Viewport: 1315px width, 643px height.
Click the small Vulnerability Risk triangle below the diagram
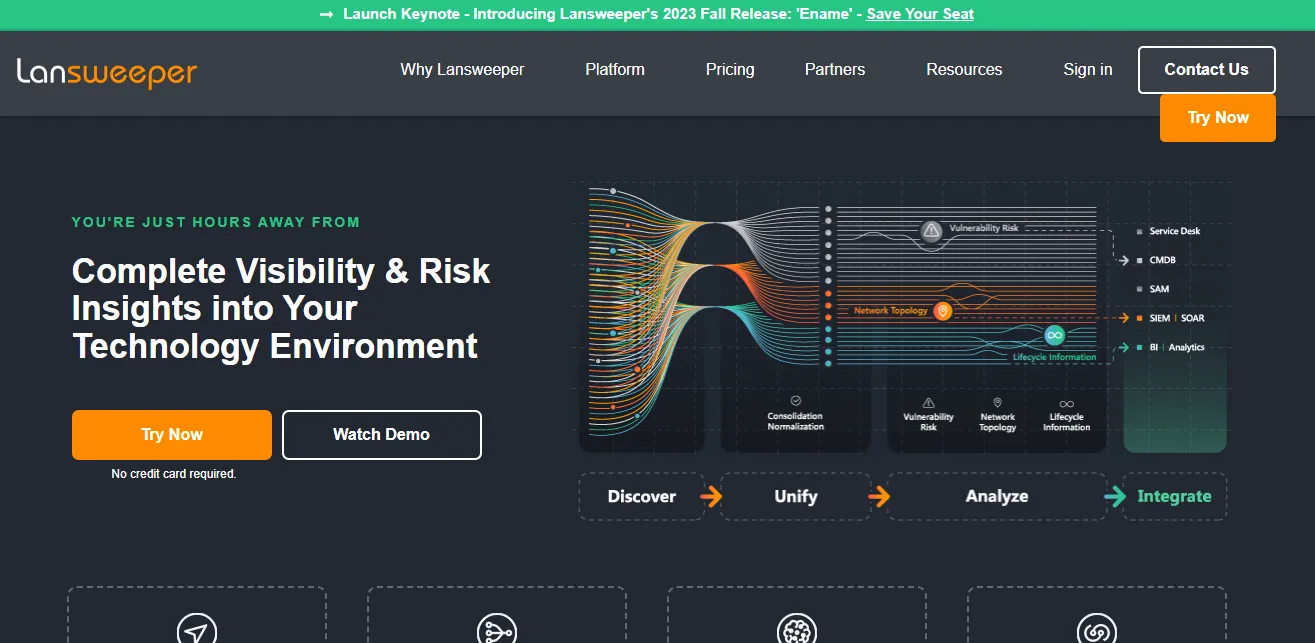[x=929, y=403]
